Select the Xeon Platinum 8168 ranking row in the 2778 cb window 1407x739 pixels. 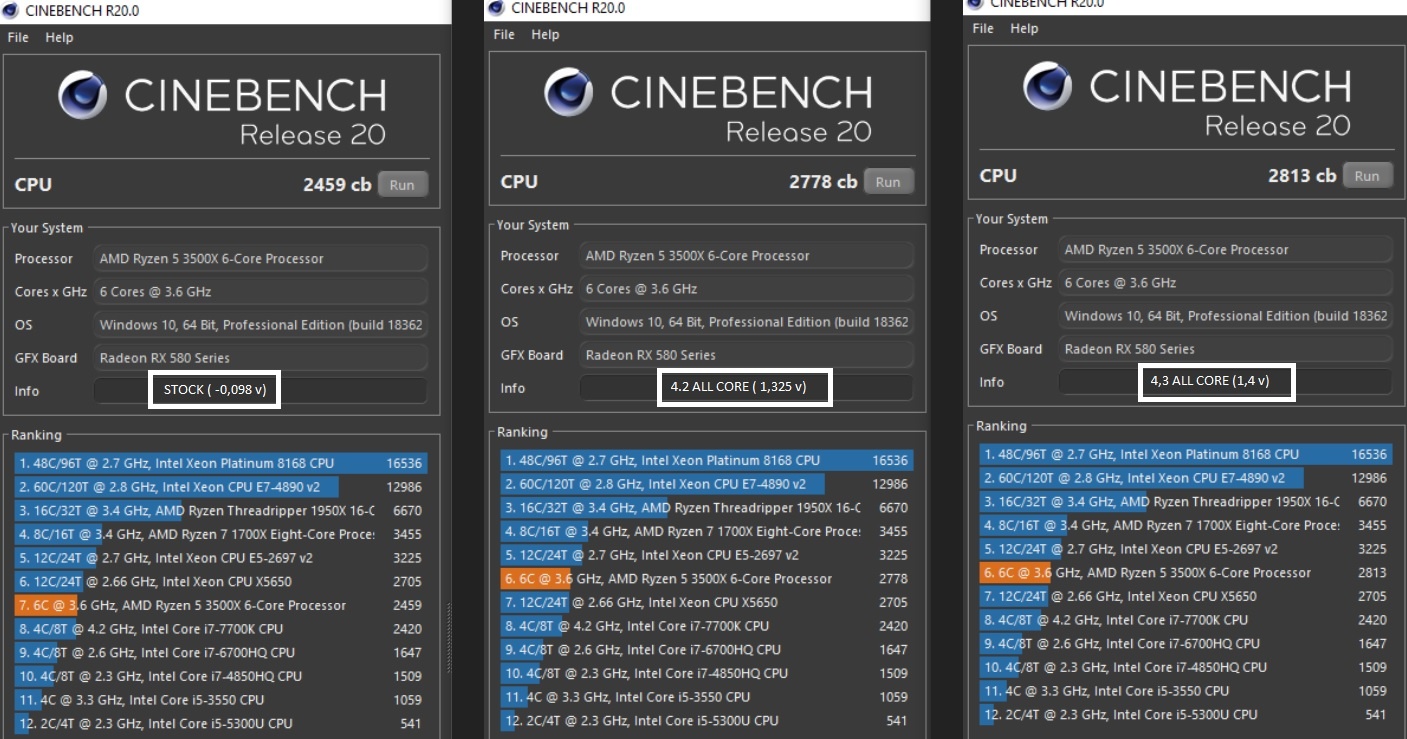(706, 460)
